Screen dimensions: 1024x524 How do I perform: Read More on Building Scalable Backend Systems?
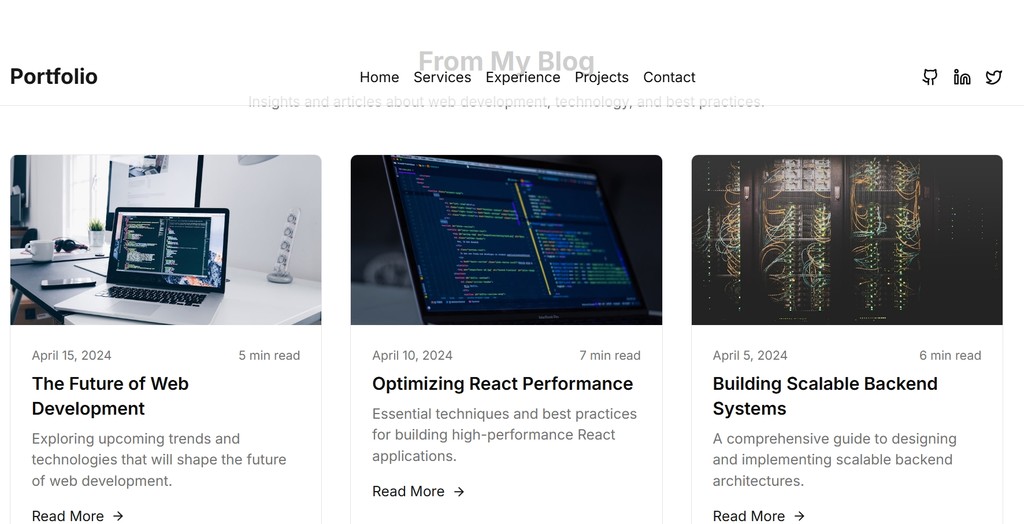tap(759, 516)
